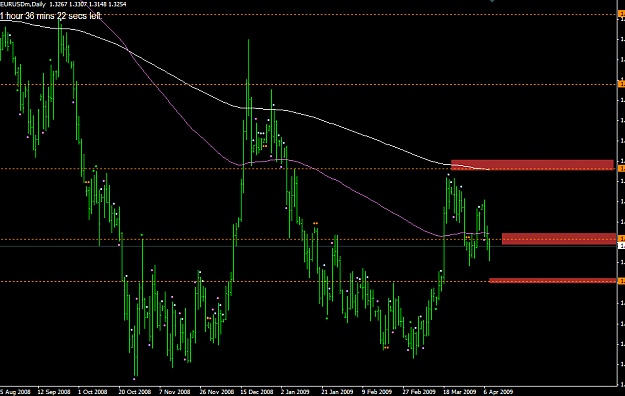Click the '18 Mar 2009' date label
625x396 pixels.
(x=459, y=392)
